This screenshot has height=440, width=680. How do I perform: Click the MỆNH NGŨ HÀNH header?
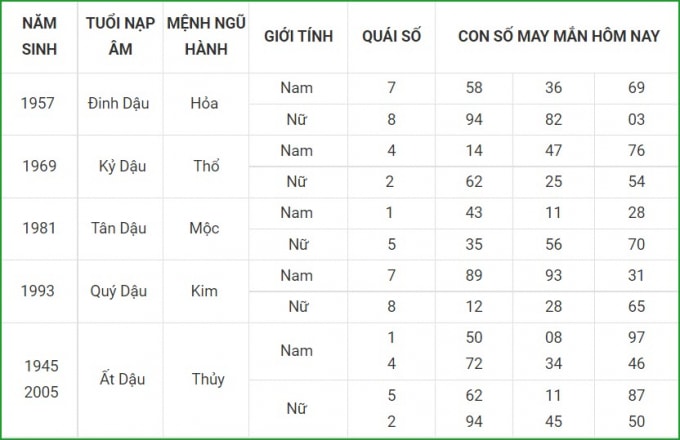pos(206,36)
